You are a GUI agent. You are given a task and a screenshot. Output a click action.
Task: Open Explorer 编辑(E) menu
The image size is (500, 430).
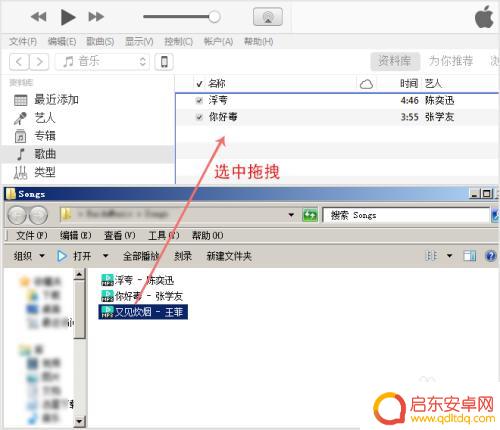[x=76, y=236]
